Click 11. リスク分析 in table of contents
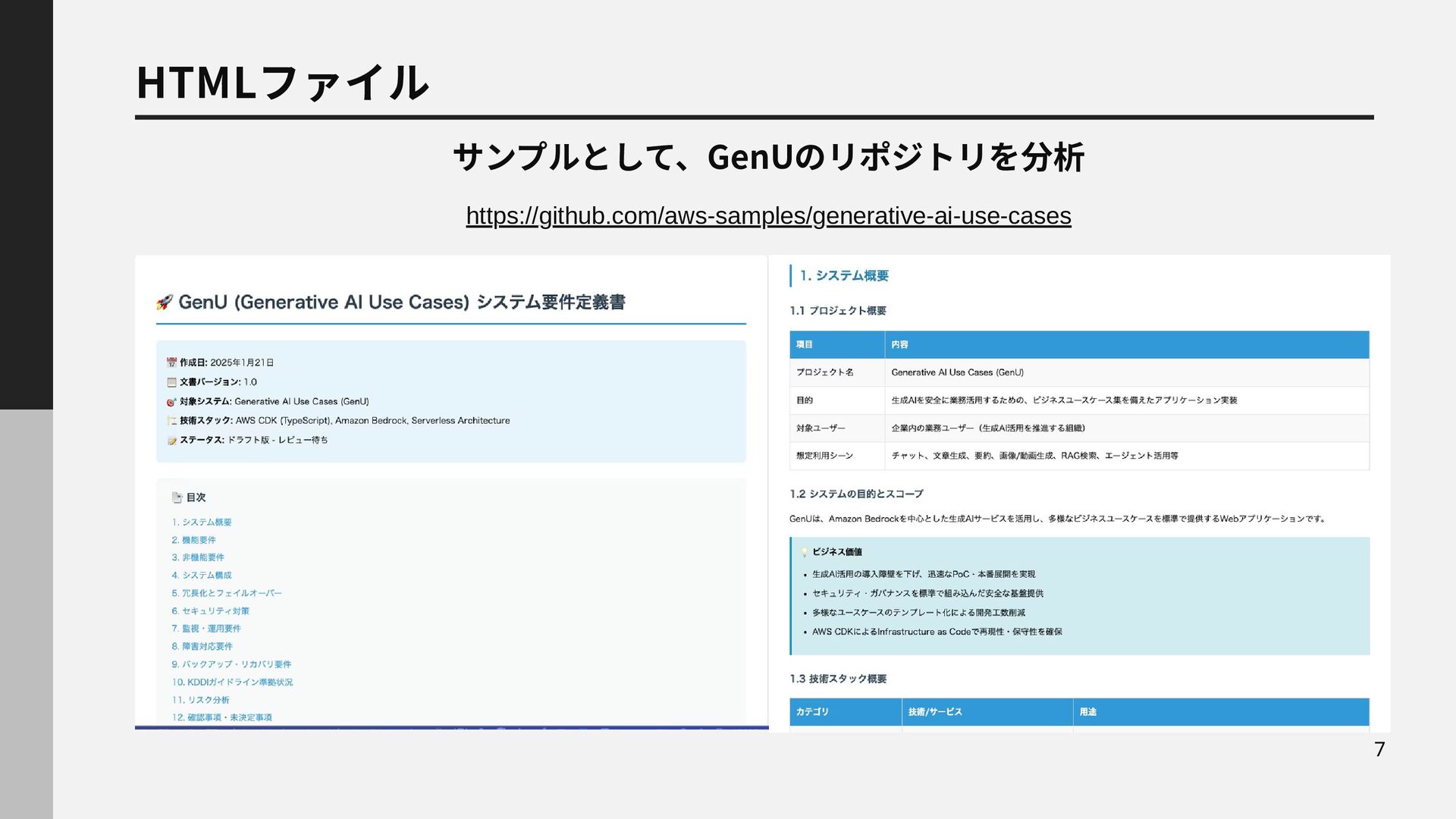 point(200,700)
